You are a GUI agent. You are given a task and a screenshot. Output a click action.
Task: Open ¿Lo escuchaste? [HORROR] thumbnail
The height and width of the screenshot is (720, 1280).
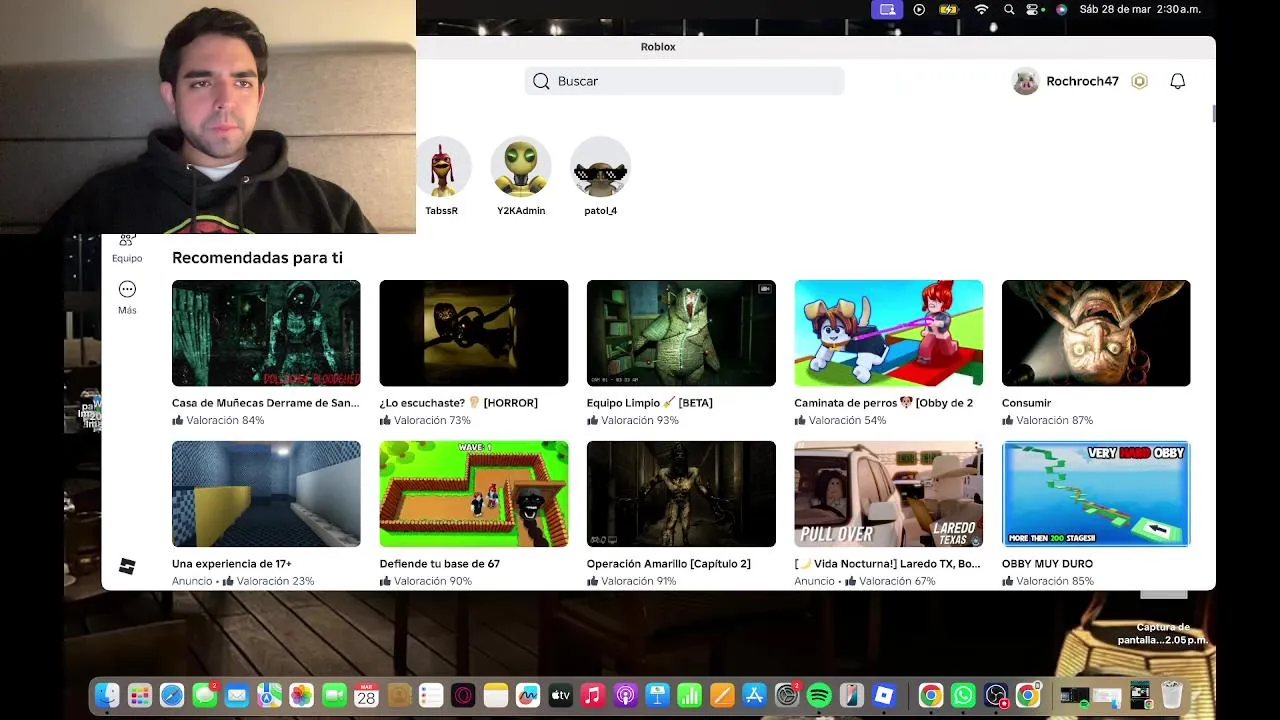coord(474,333)
